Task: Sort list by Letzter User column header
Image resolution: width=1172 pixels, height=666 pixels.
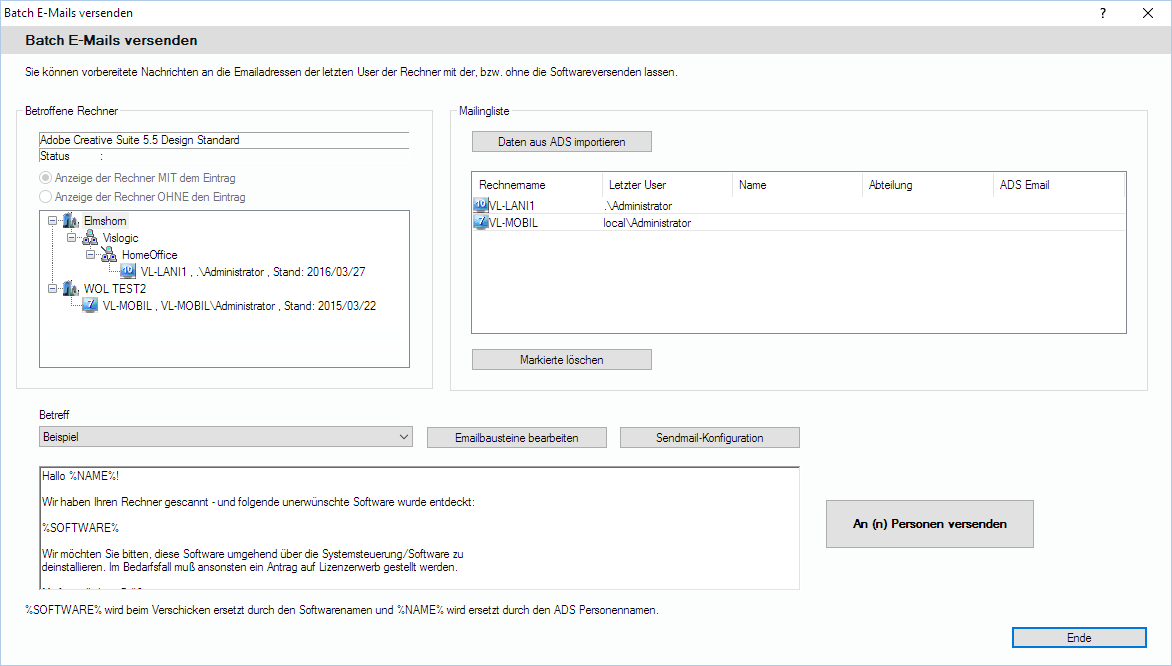Action: pos(667,185)
